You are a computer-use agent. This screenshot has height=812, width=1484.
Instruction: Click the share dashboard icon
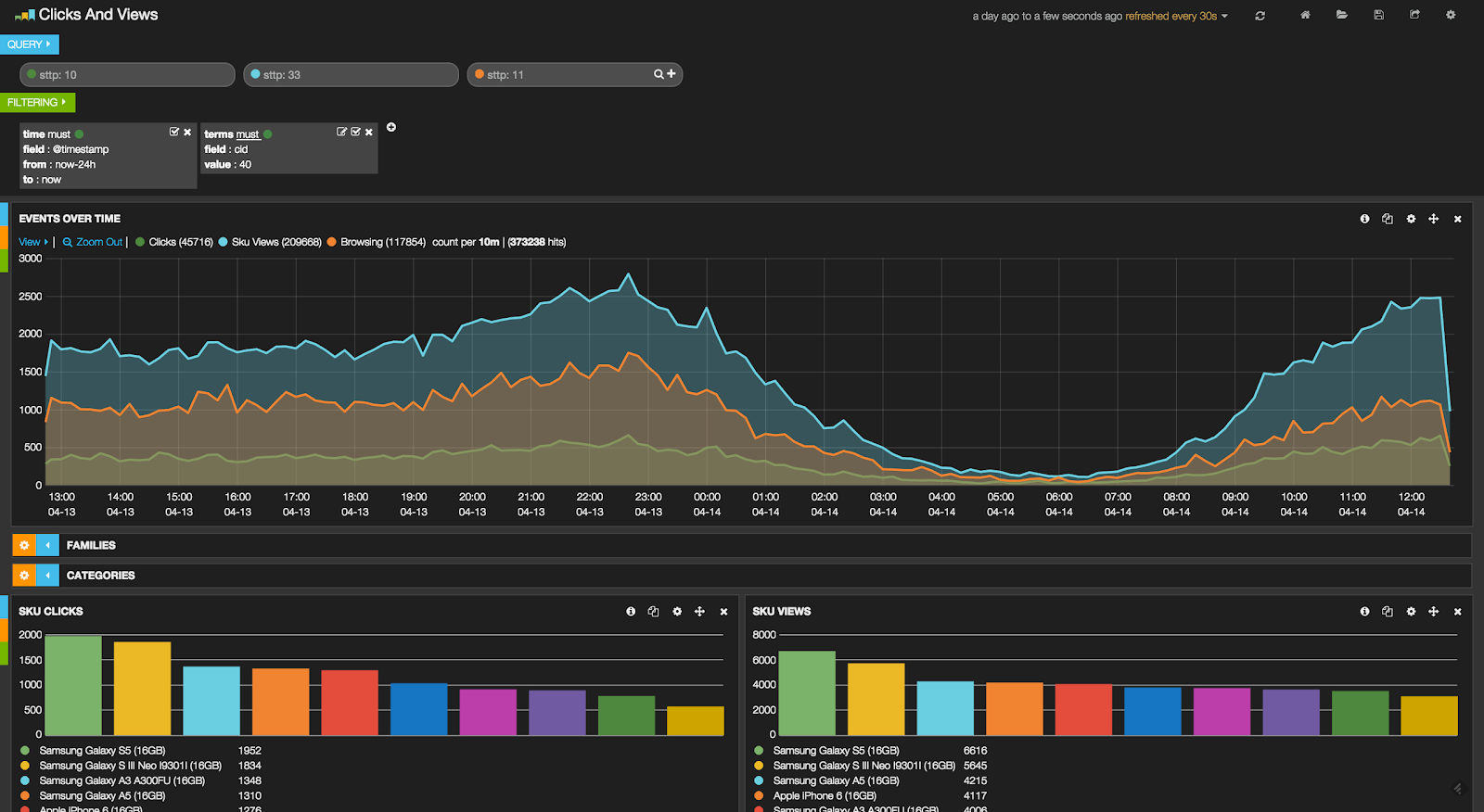1414,15
